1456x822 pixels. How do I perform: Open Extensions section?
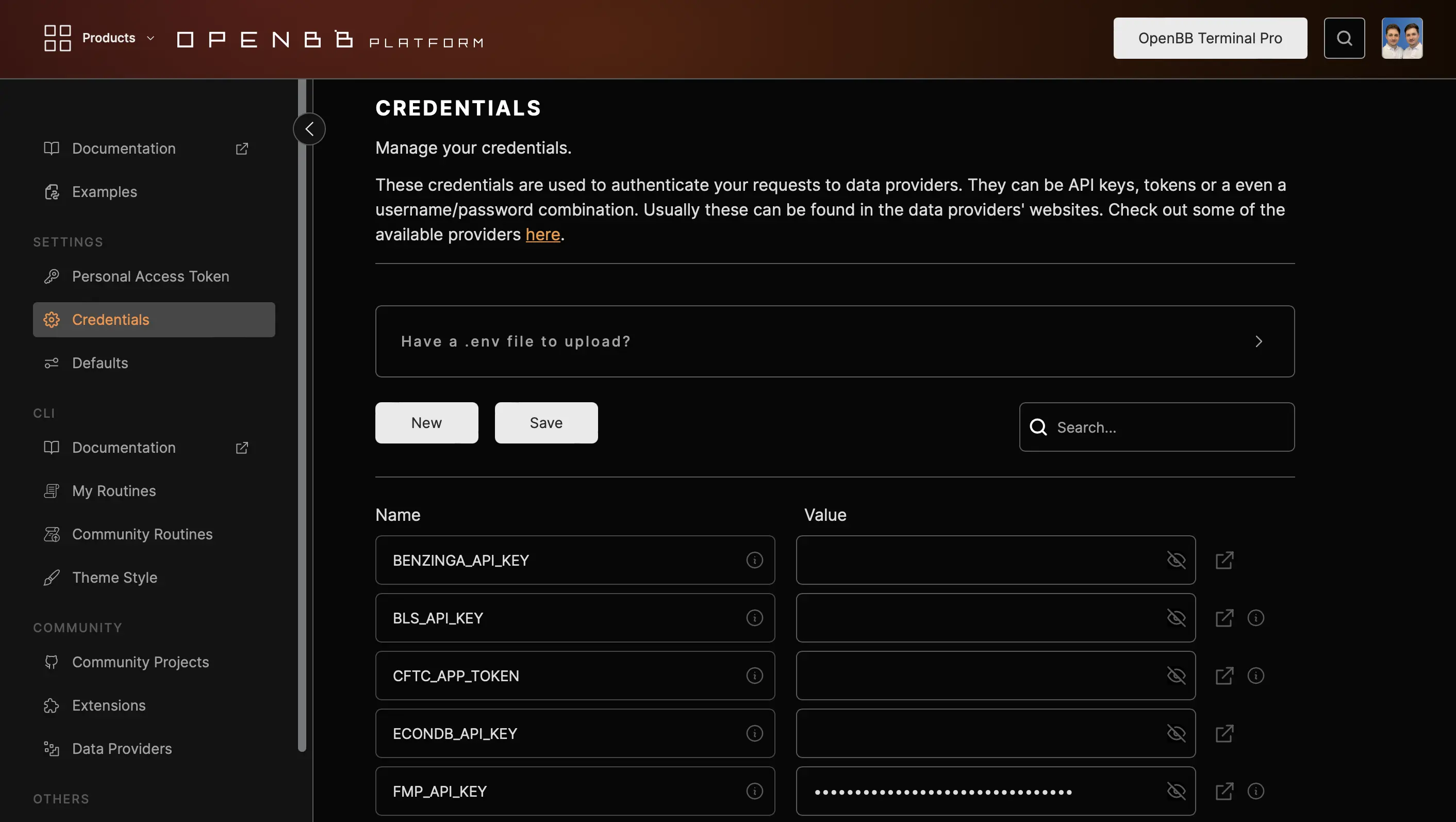point(109,705)
